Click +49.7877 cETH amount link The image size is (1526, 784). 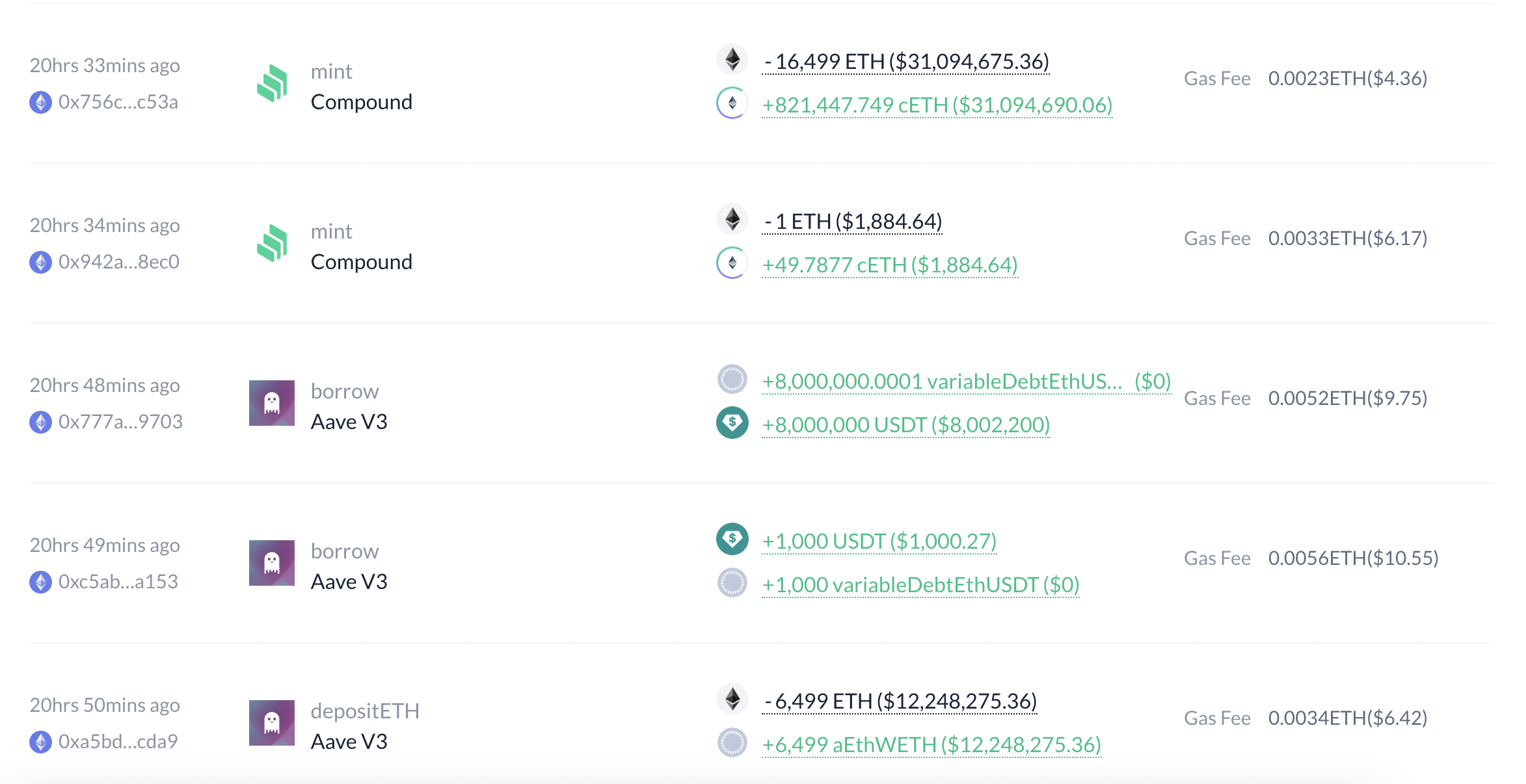pos(890,265)
